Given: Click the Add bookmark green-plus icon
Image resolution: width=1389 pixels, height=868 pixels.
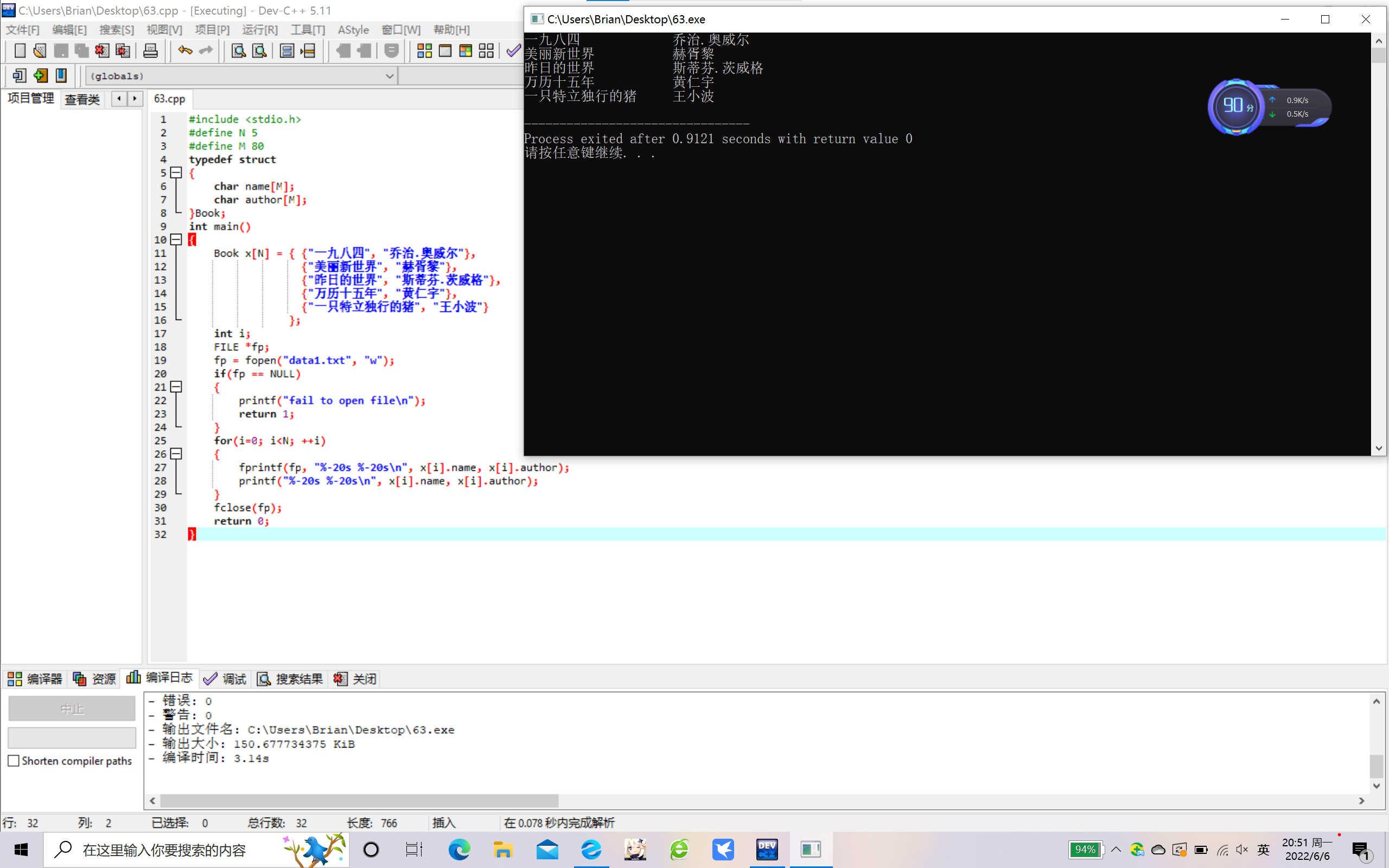Looking at the screenshot, I should (x=40, y=76).
